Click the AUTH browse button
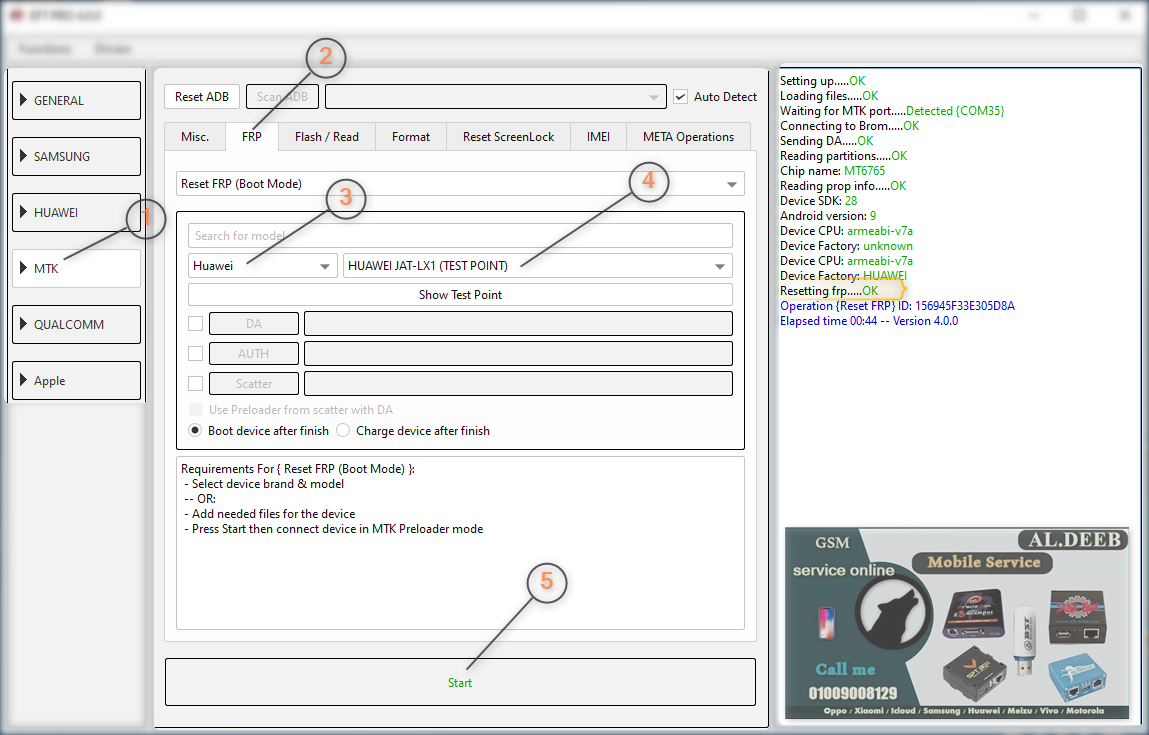The image size is (1149, 735). pyautogui.click(x=254, y=353)
